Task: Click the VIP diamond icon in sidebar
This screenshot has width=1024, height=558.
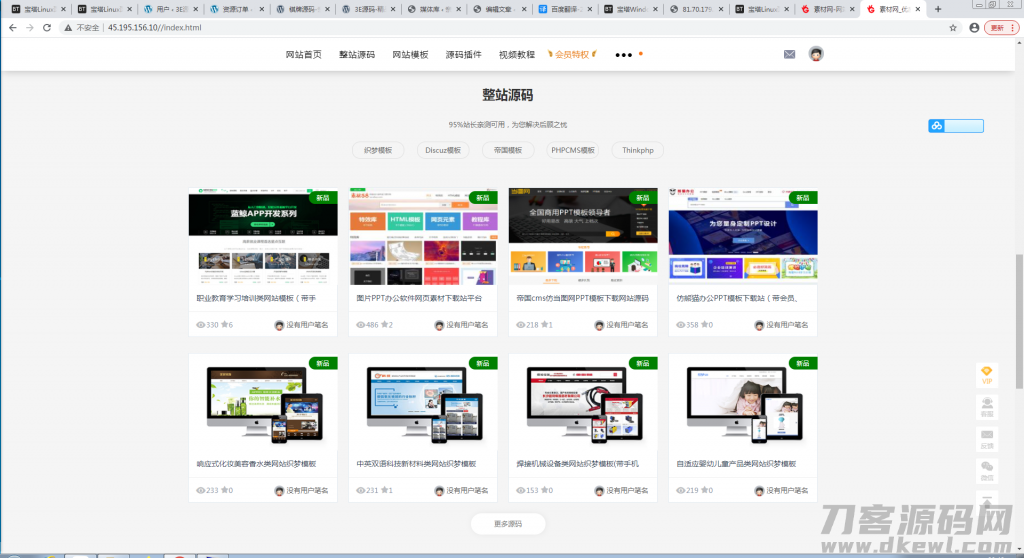Action: point(987,374)
